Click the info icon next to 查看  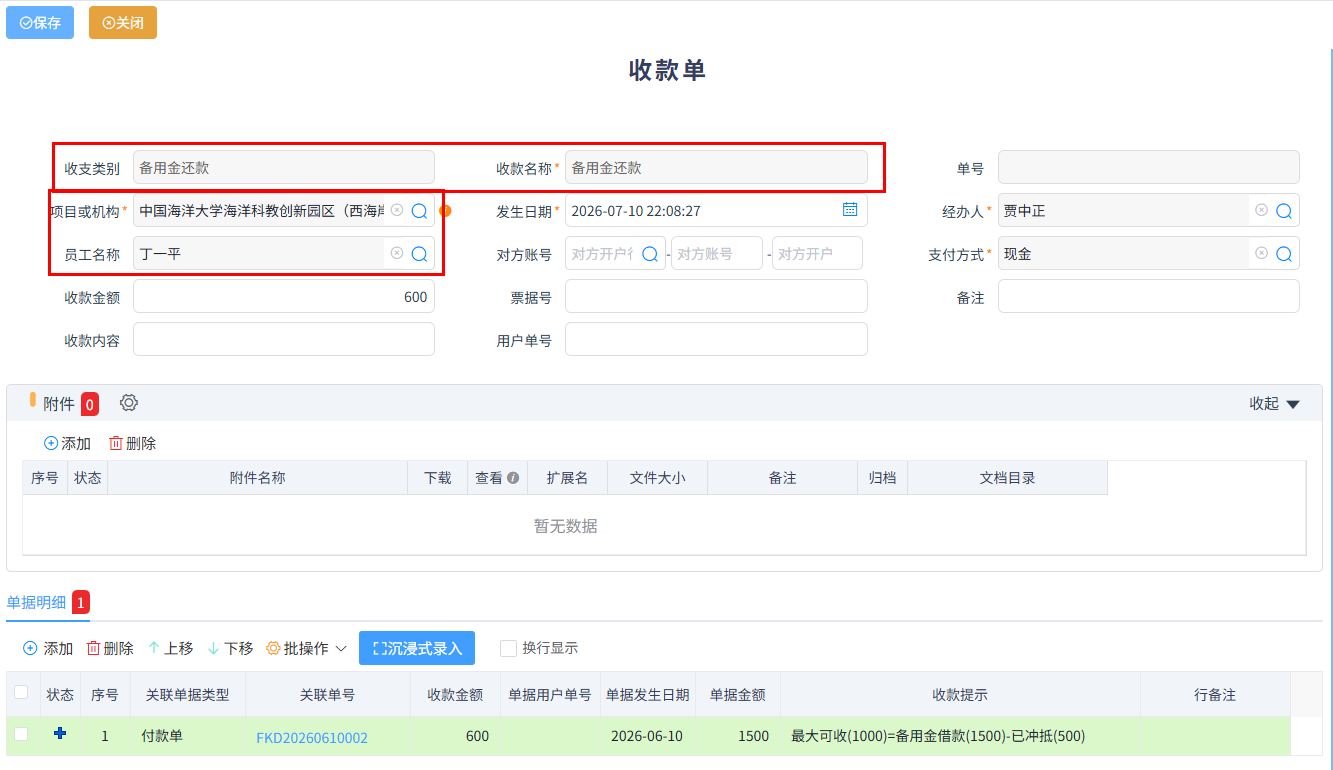click(513, 478)
